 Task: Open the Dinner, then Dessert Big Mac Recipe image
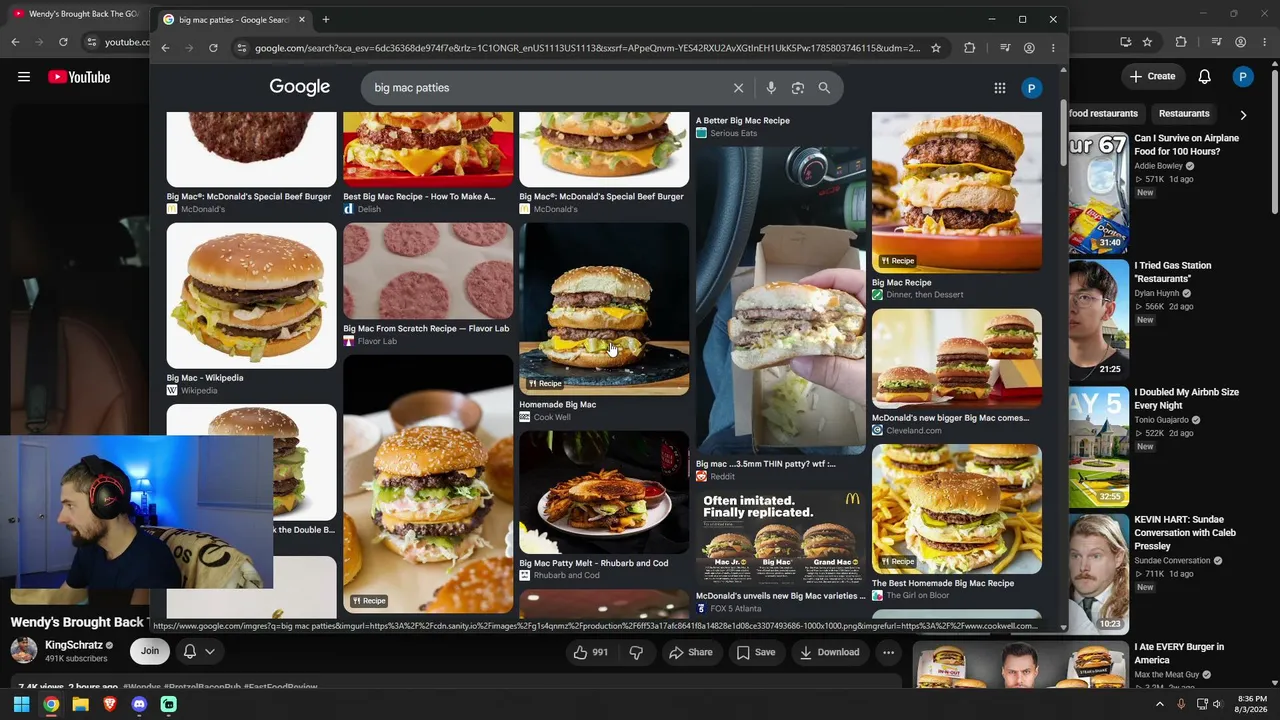tap(956, 192)
